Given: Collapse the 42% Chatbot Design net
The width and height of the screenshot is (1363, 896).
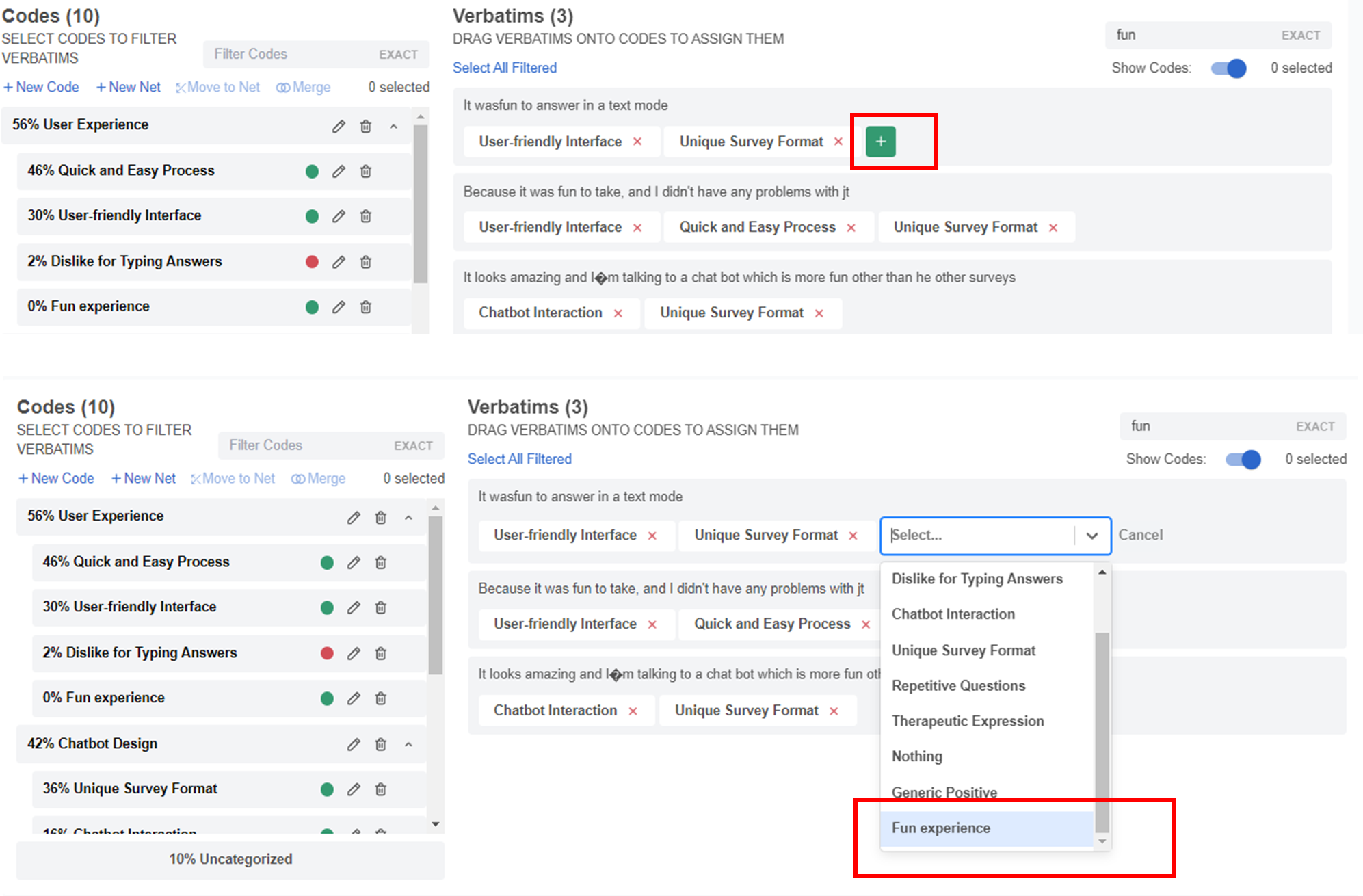Looking at the screenshot, I should (408, 744).
